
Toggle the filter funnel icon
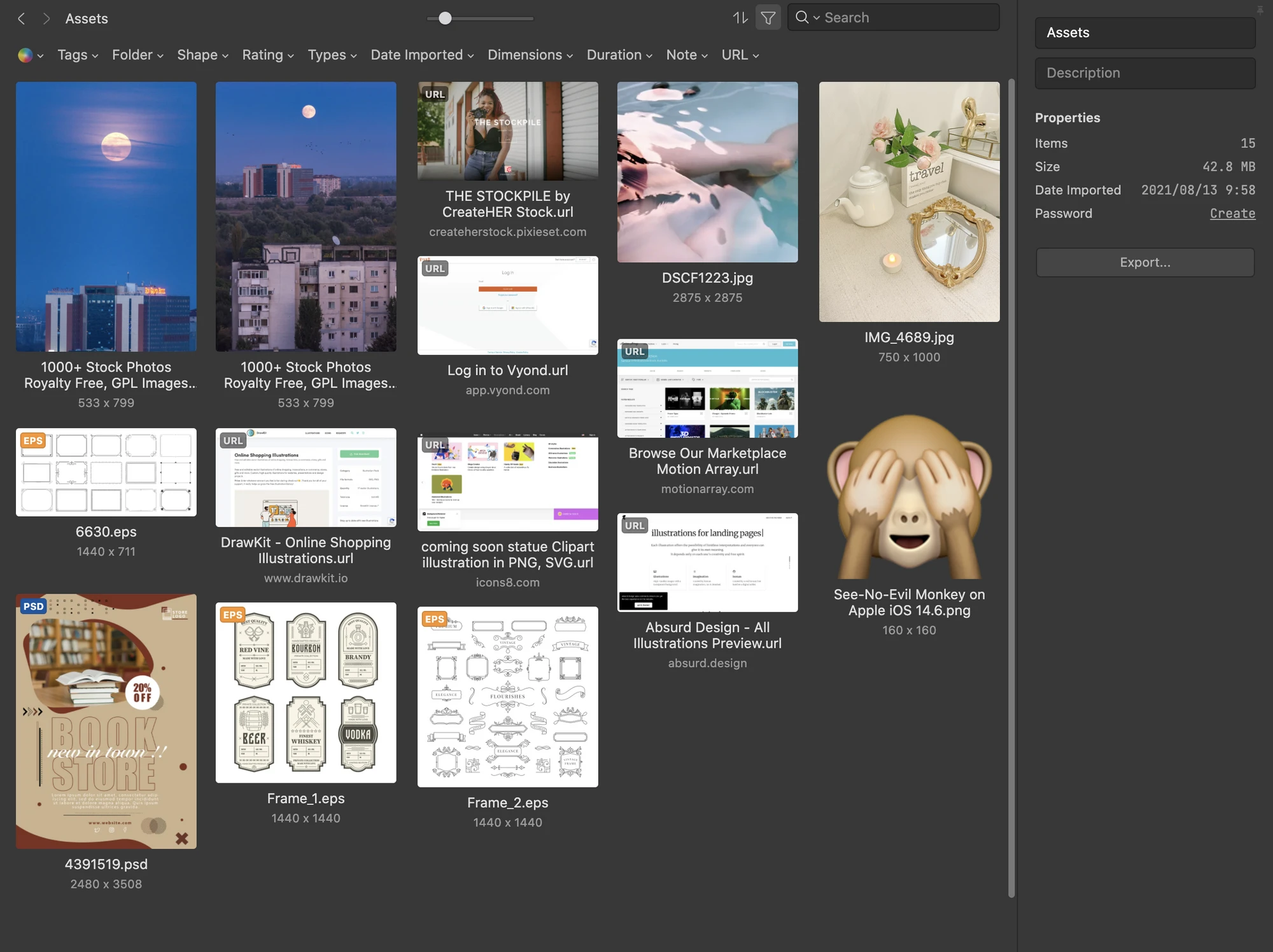768,17
